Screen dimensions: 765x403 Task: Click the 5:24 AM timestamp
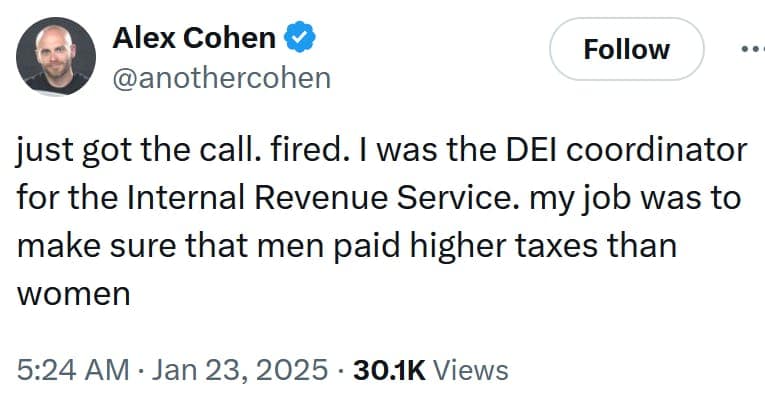[x=73, y=370]
